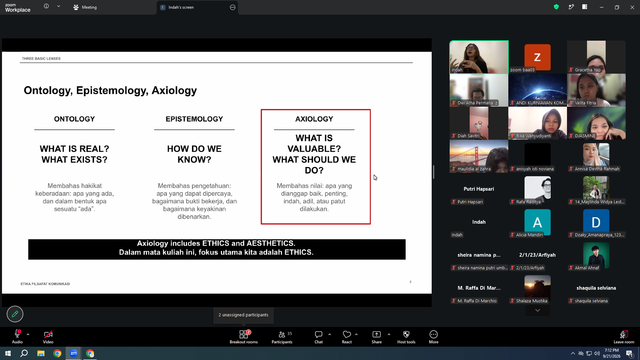Unmute microphone with the Audio button
Screen dimensions: 640x360
click(x=17, y=336)
